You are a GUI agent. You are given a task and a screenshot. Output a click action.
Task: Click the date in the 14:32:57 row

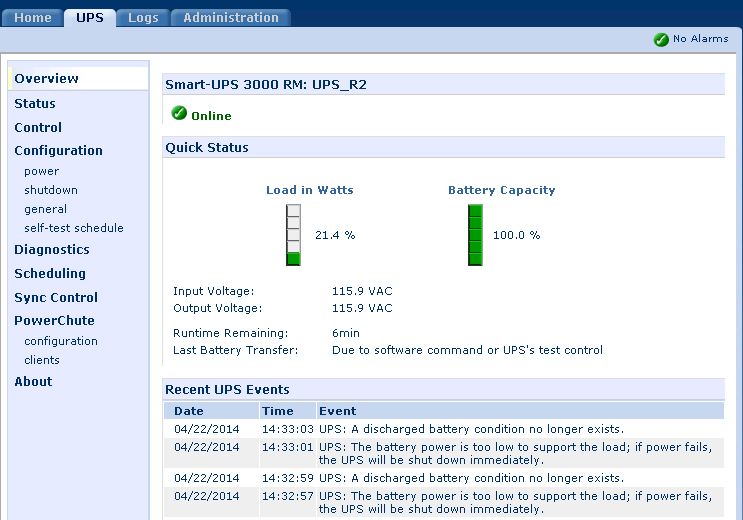point(207,496)
